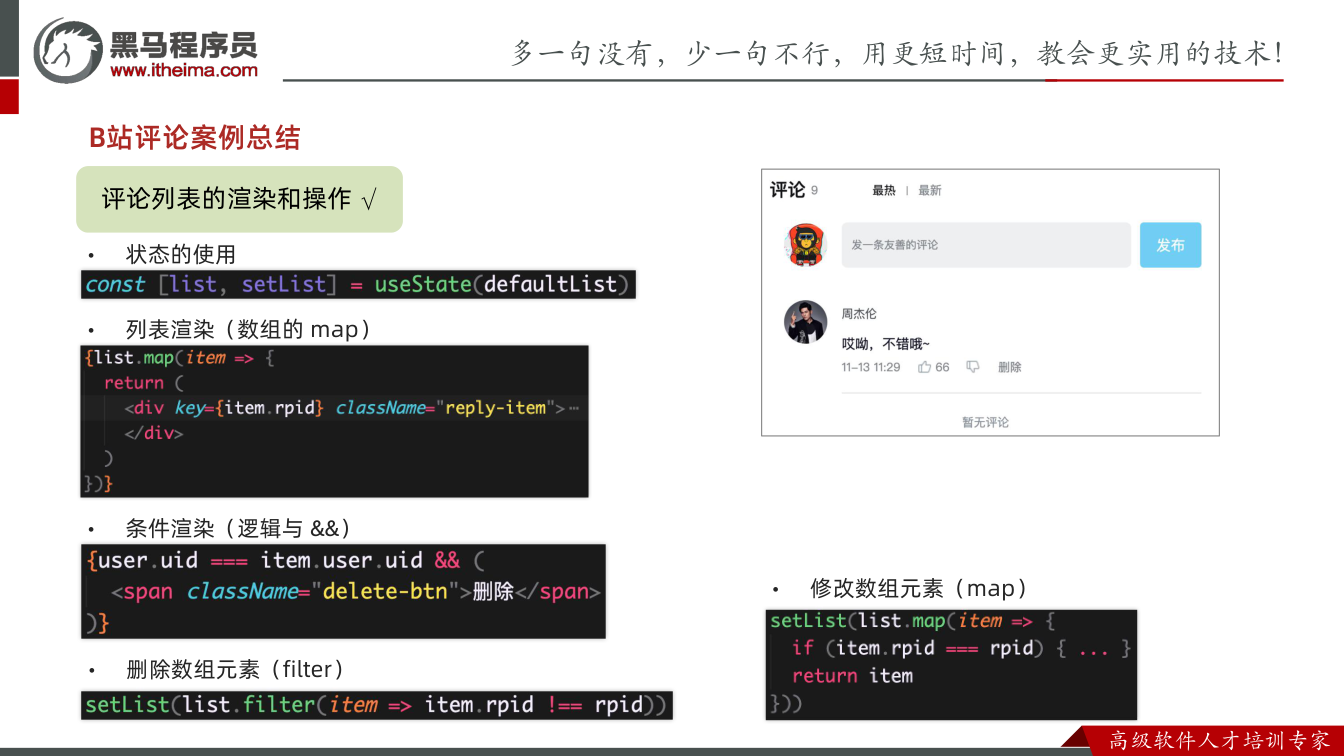Click 周杰伦's profile avatar
The height and width of the screenshot is (756, 1344).
(805, 322)
